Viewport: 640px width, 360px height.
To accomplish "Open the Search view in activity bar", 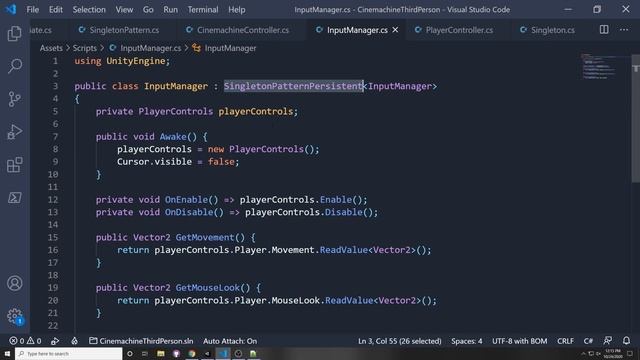I will [15, 66].
